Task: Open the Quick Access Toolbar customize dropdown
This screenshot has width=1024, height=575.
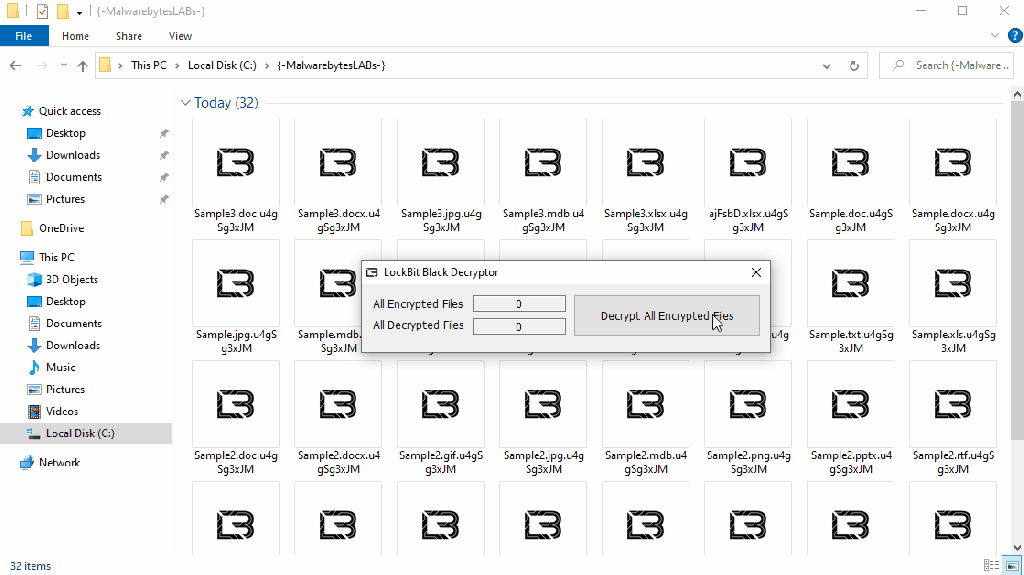Action: point(79,12)
